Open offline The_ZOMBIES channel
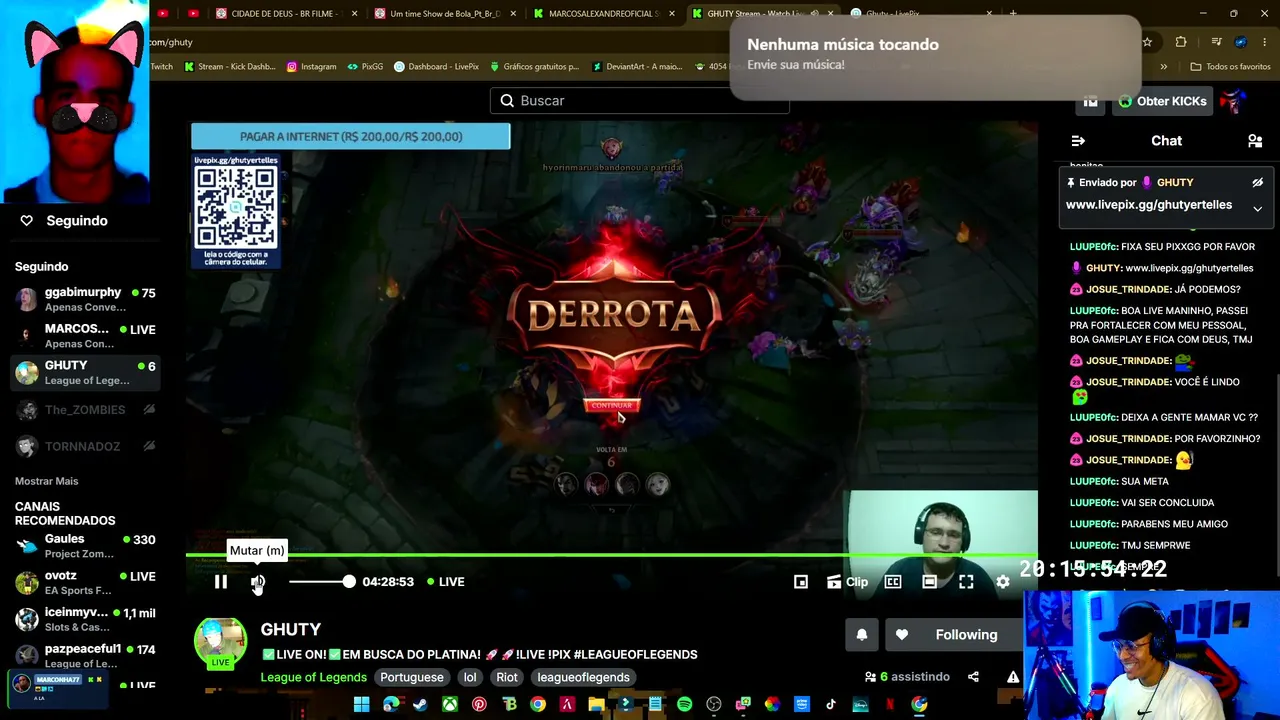 tap(85, 410)
